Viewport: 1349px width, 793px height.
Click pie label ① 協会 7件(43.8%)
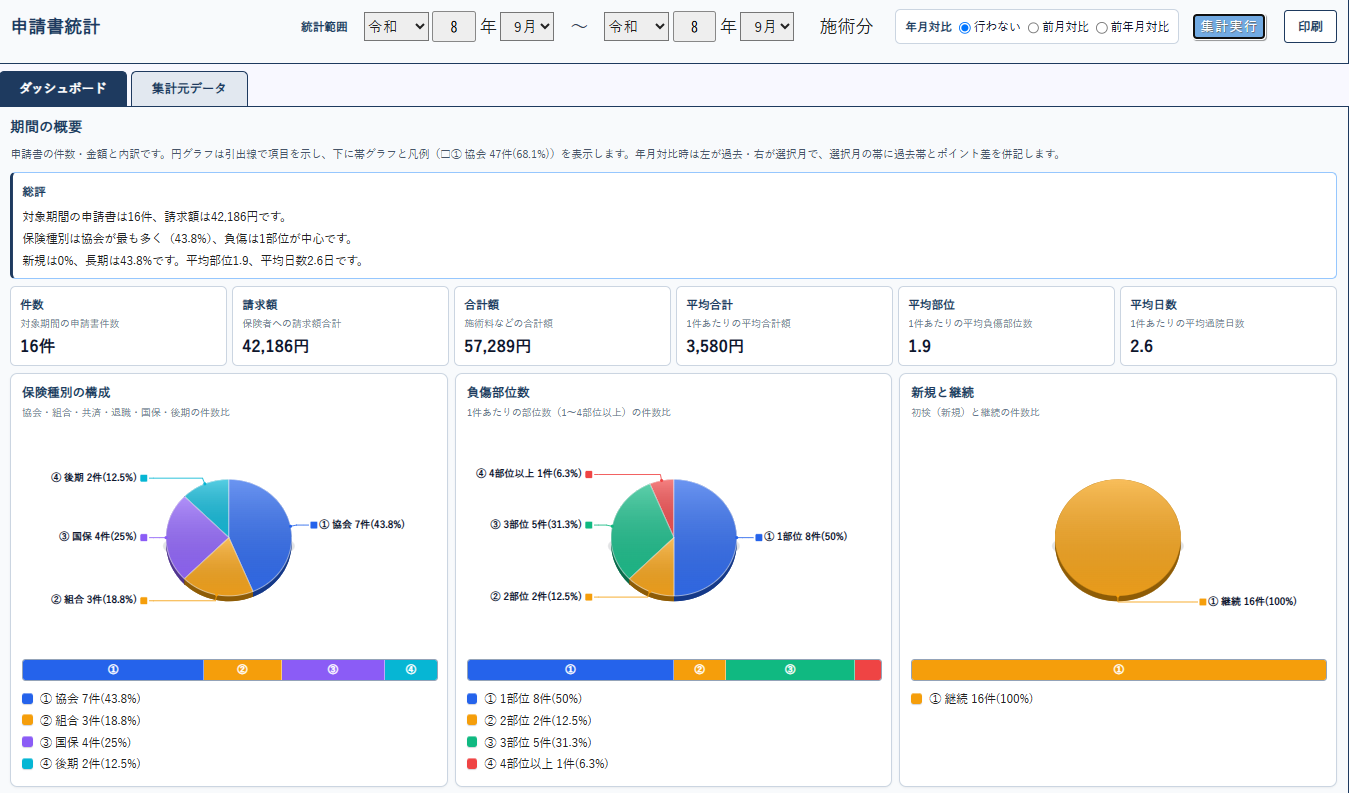[362, 524]
